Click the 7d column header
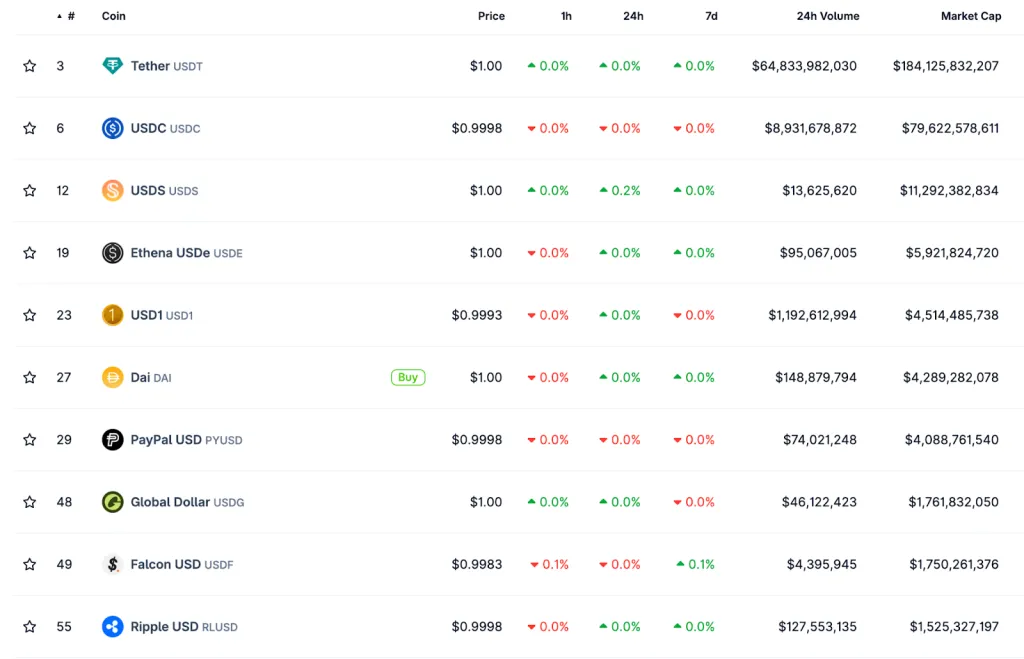This screenshot has height=659, width=1024. (x=710, y=16)
